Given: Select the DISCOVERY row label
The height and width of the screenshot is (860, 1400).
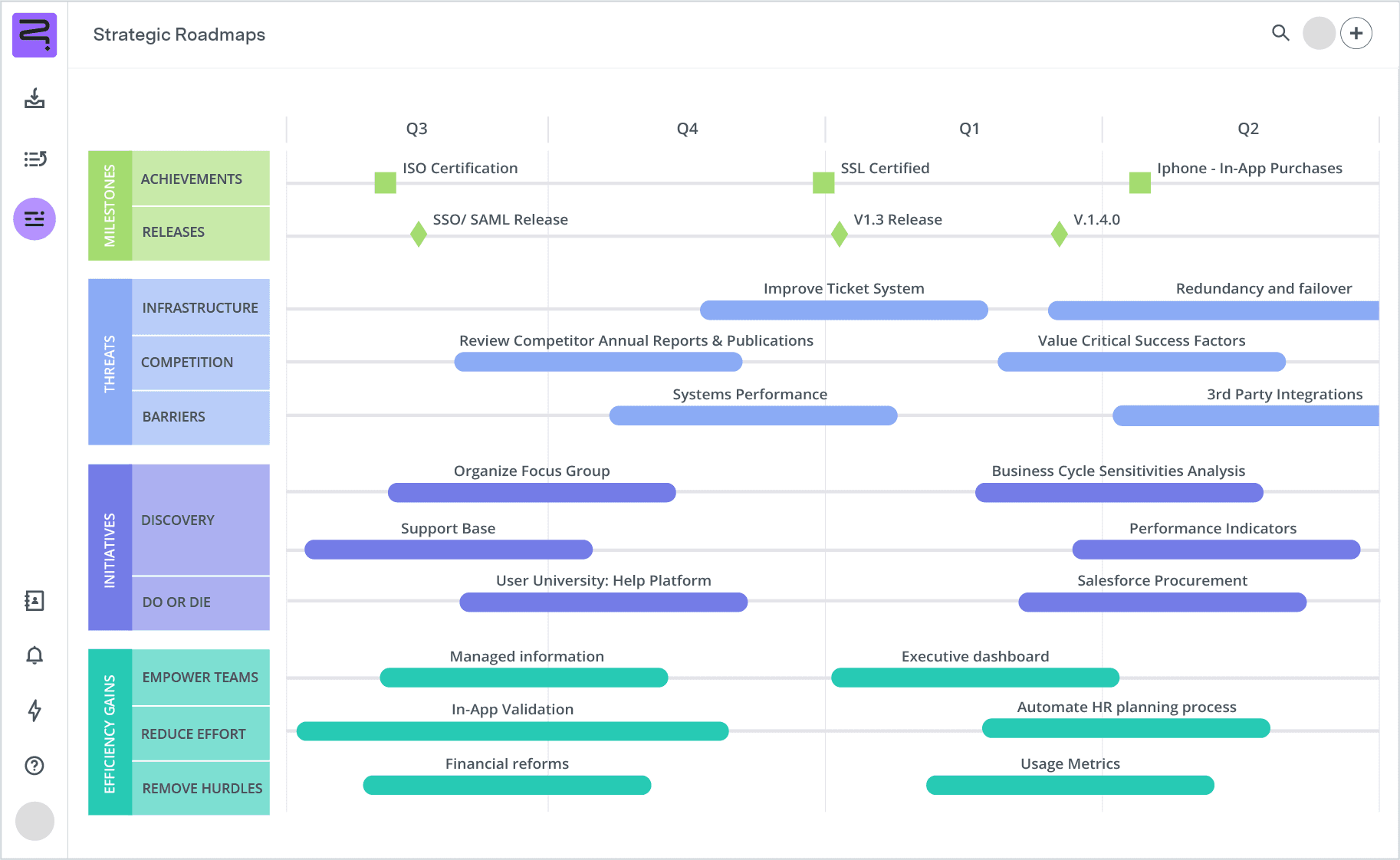Looking at the screenshot, I should [x=177, y=520].
